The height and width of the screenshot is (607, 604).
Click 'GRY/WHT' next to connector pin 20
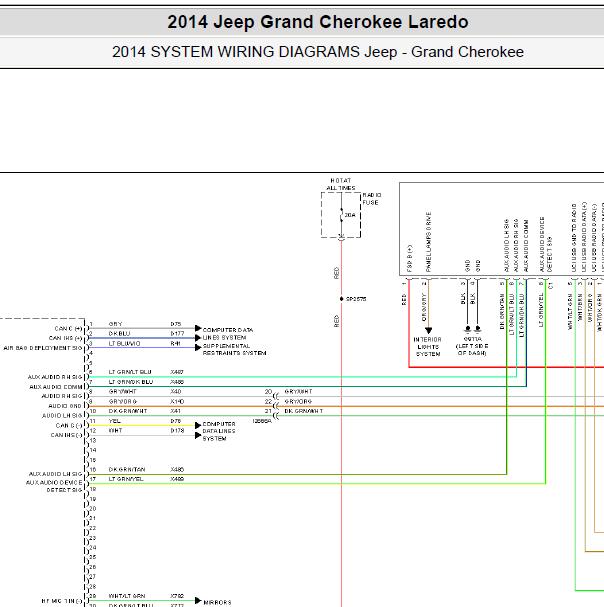[298, 391]
